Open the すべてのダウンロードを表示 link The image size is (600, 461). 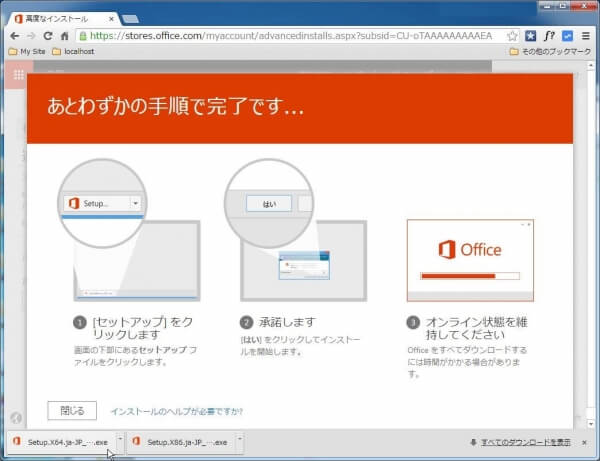[x=525, y=442]
